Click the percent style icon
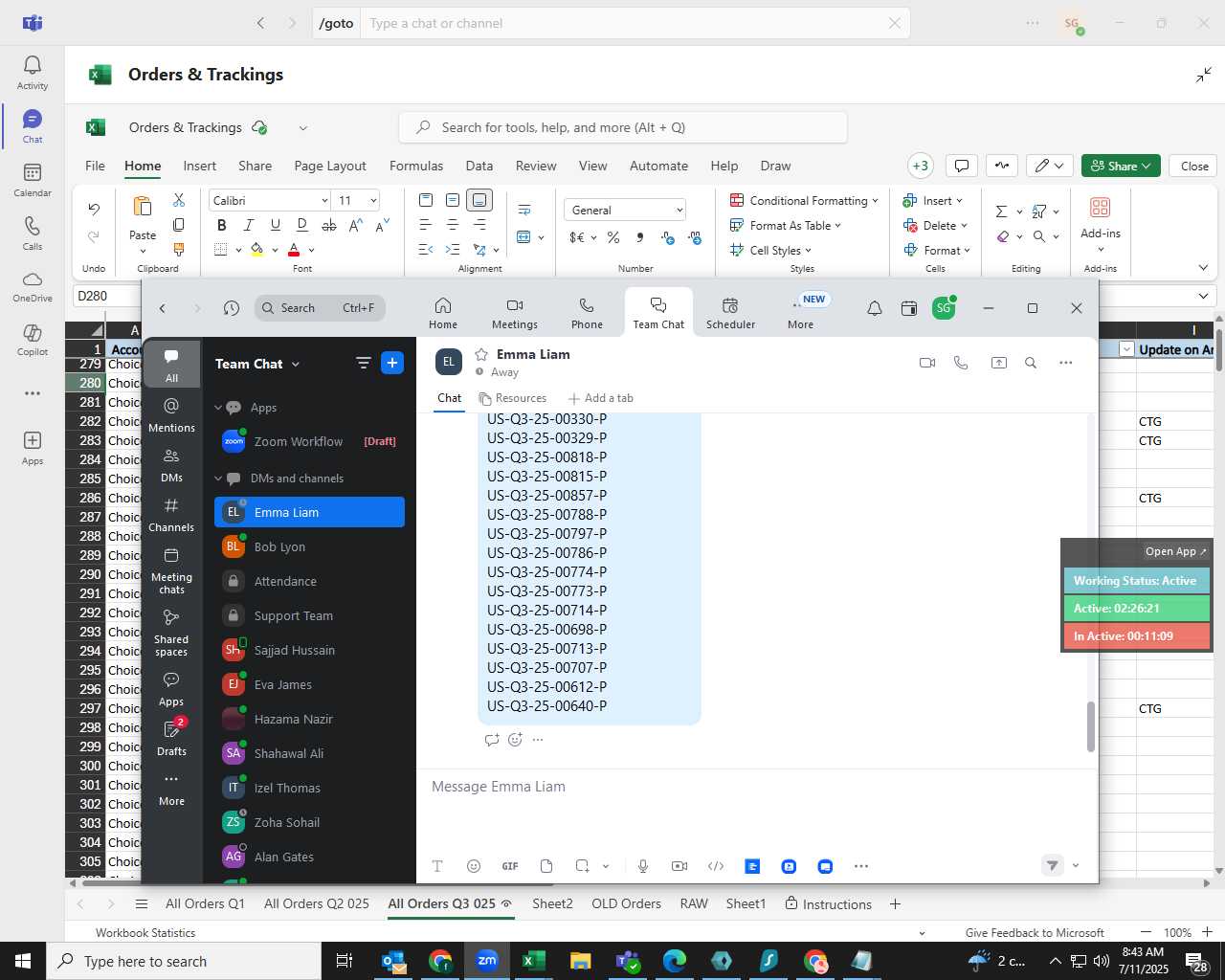This screenshot has width=1225, height=980. [x=612, y=237]
